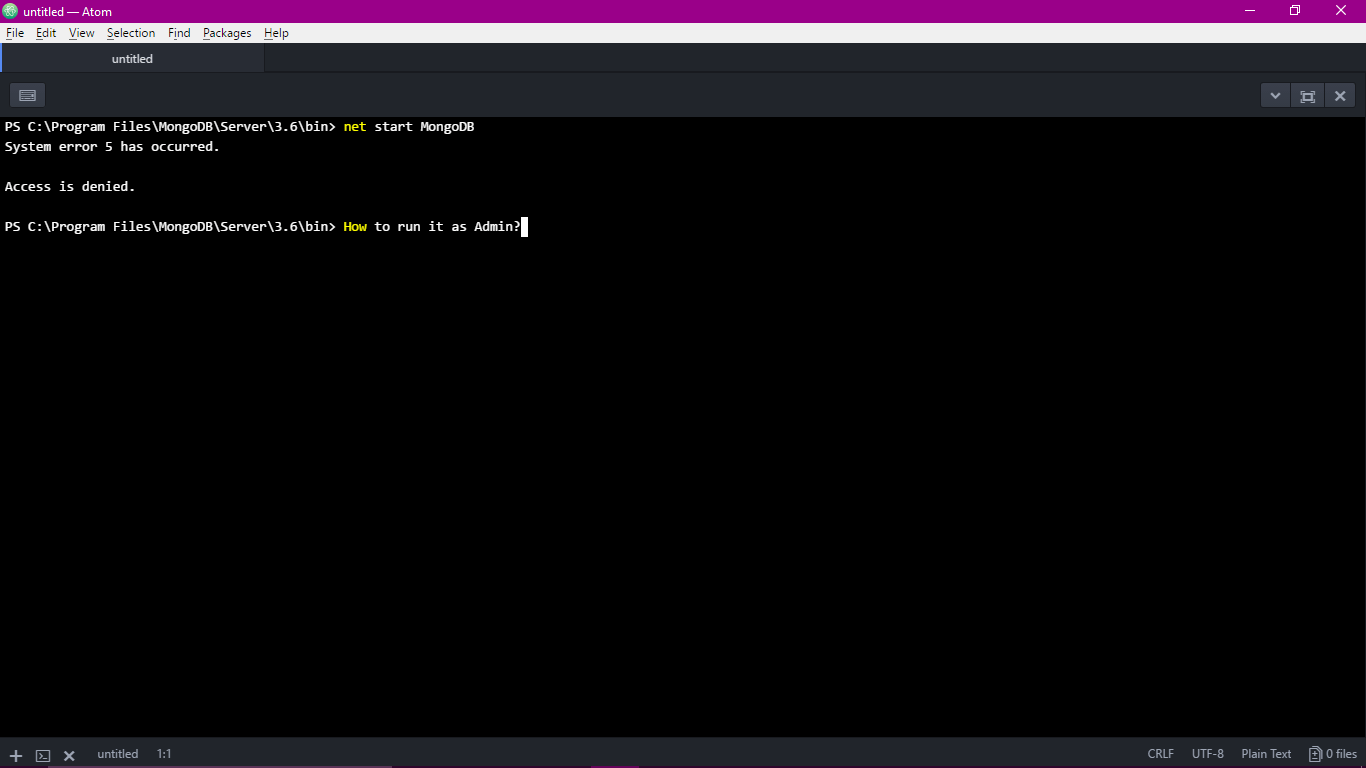Open the Help menu

(x=276, y=33)
